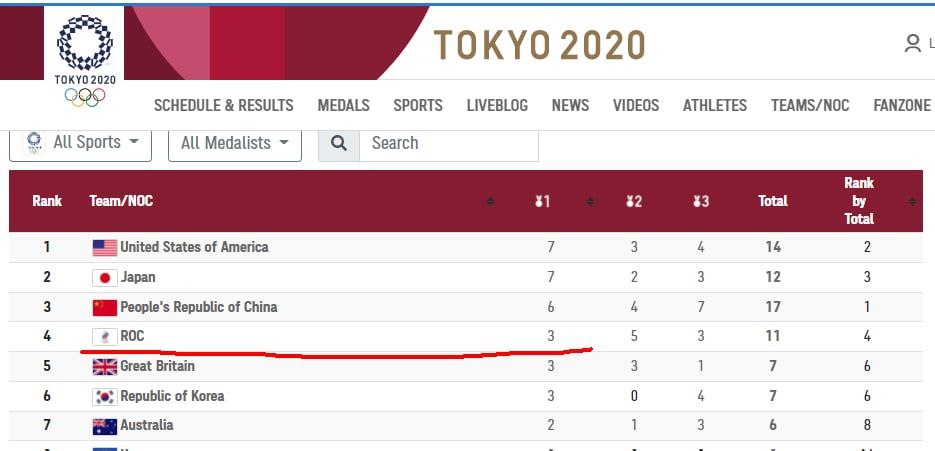Go to the Athletes menu item
Viewport: 935px width, 451px height.
[x=714, y=106]
